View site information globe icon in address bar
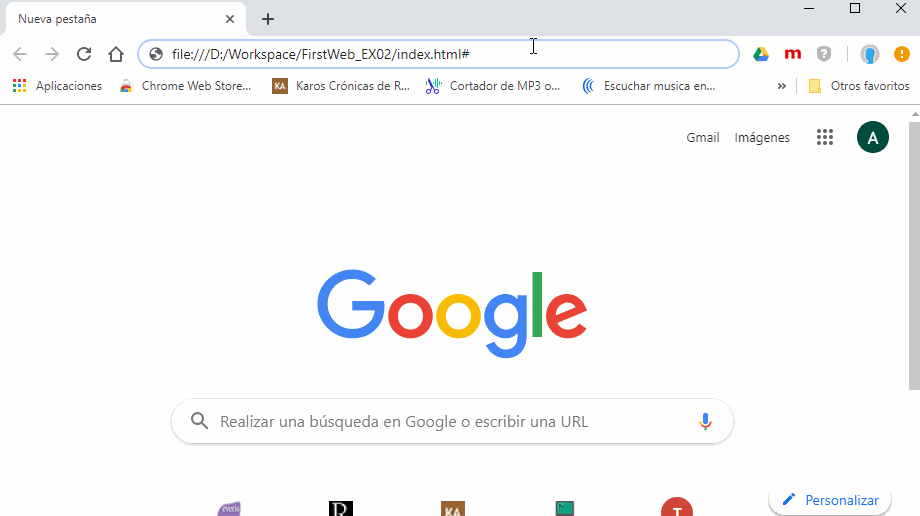Viewport: 920px width, 516px height. tap(155, 54)
